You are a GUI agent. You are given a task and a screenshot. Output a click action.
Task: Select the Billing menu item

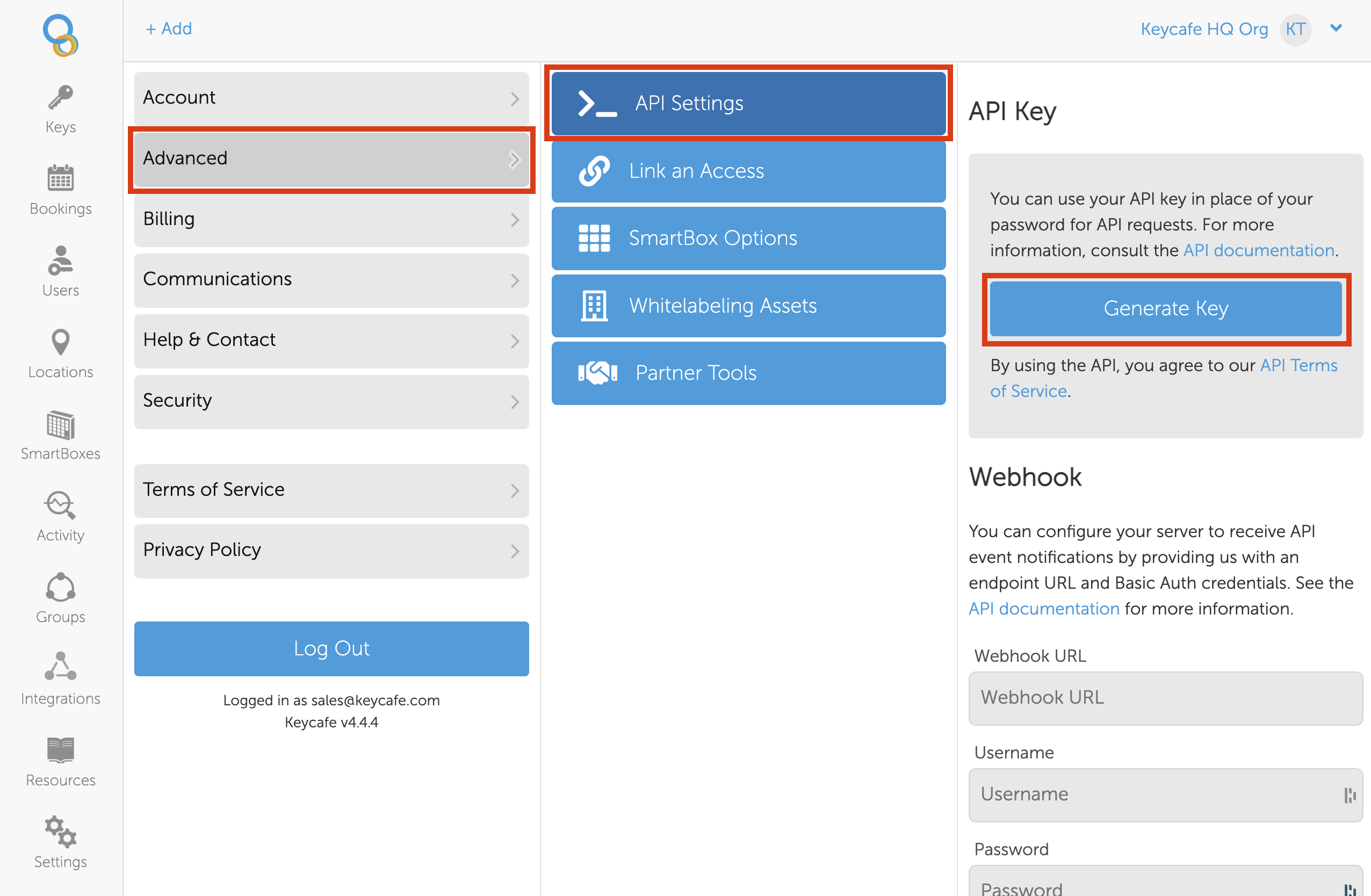point(331,220)
